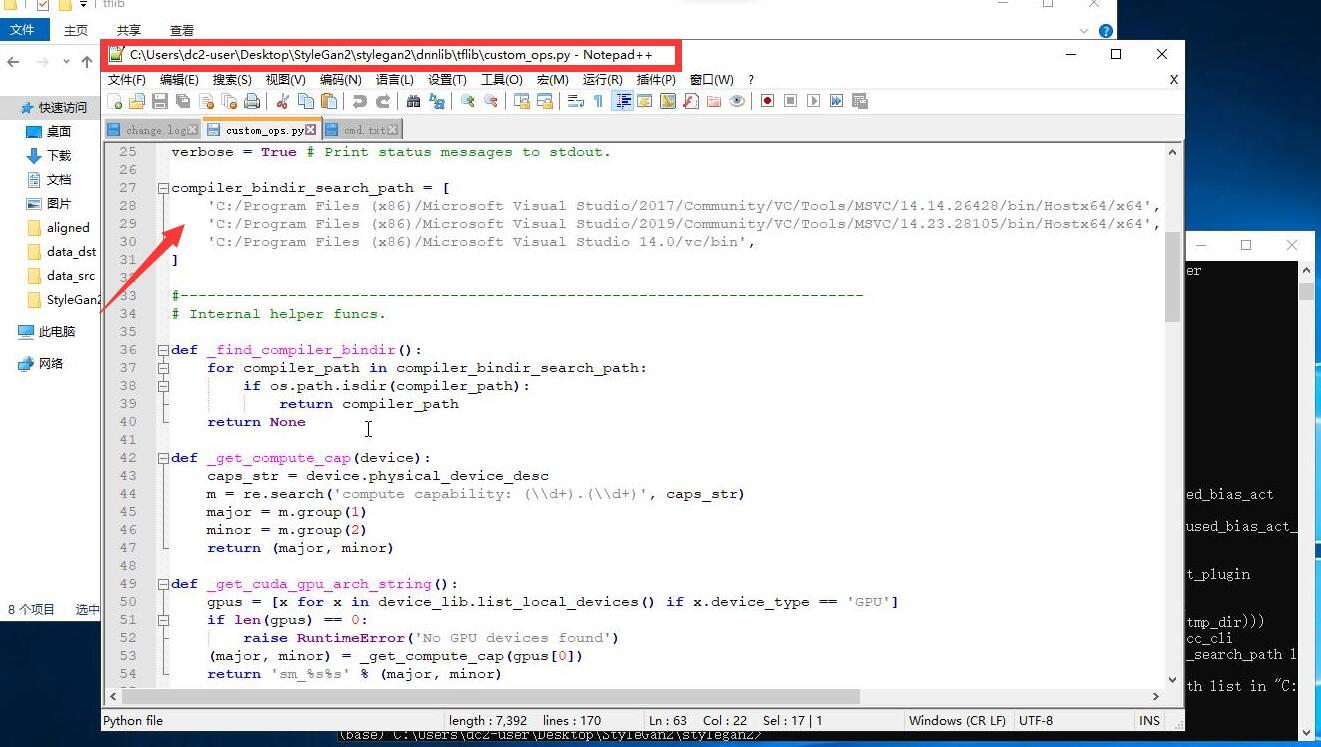Image resolution: width=1321 pixels, height=747 pixels.
Task: Open the 编辑(E) menu
Action: (179, 79)
